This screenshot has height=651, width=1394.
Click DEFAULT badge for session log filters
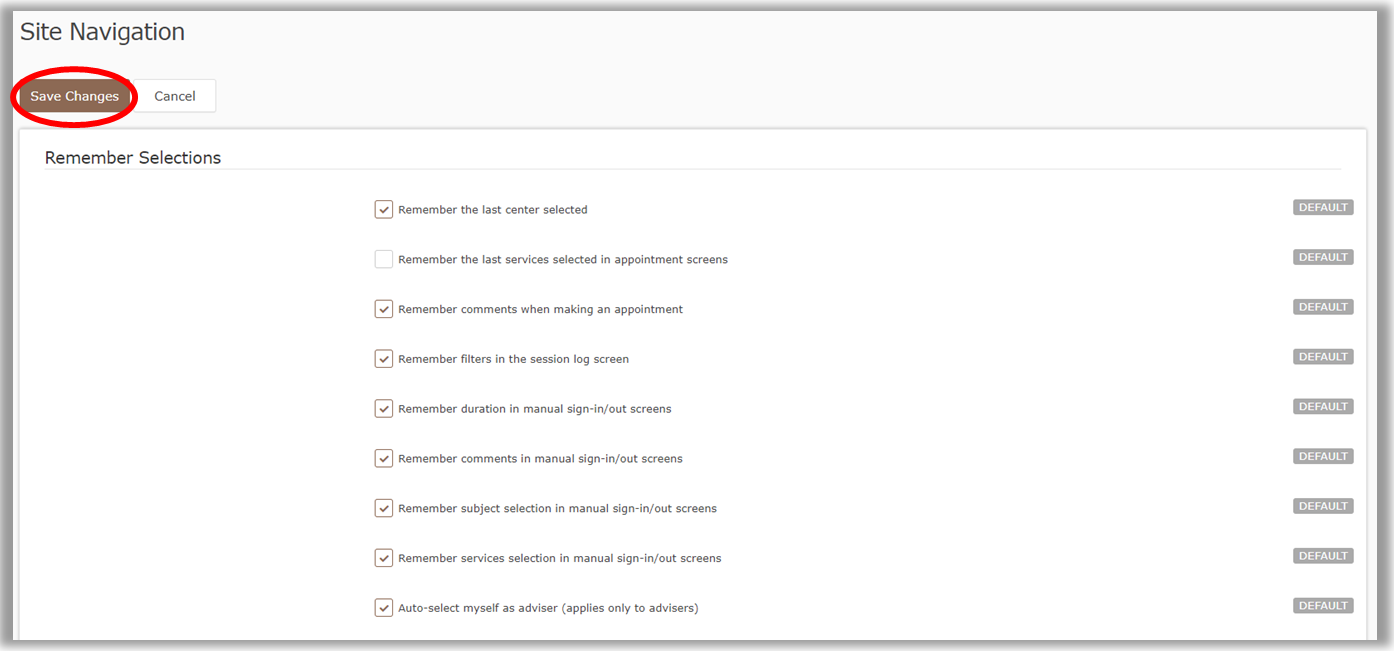1323,357
